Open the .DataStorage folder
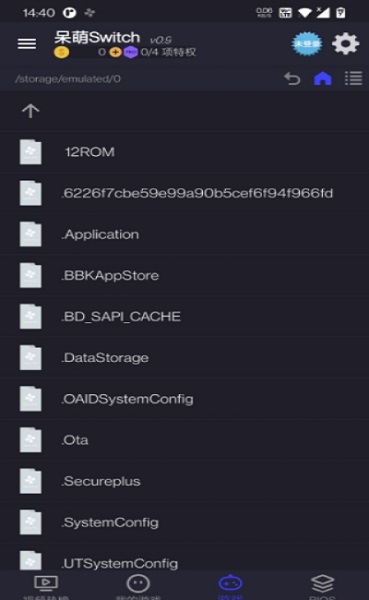369x600 pixels. 184,358
